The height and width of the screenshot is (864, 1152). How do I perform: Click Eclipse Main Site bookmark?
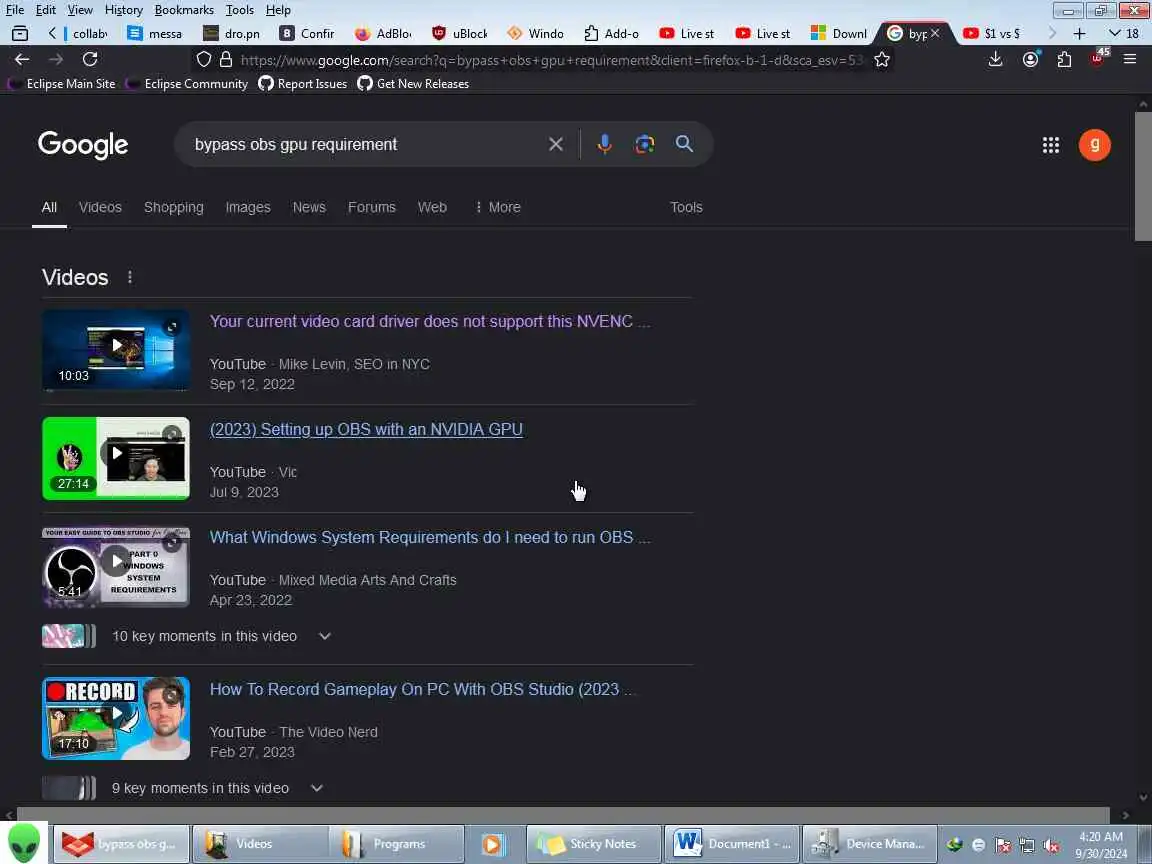(x=62, y=84)
